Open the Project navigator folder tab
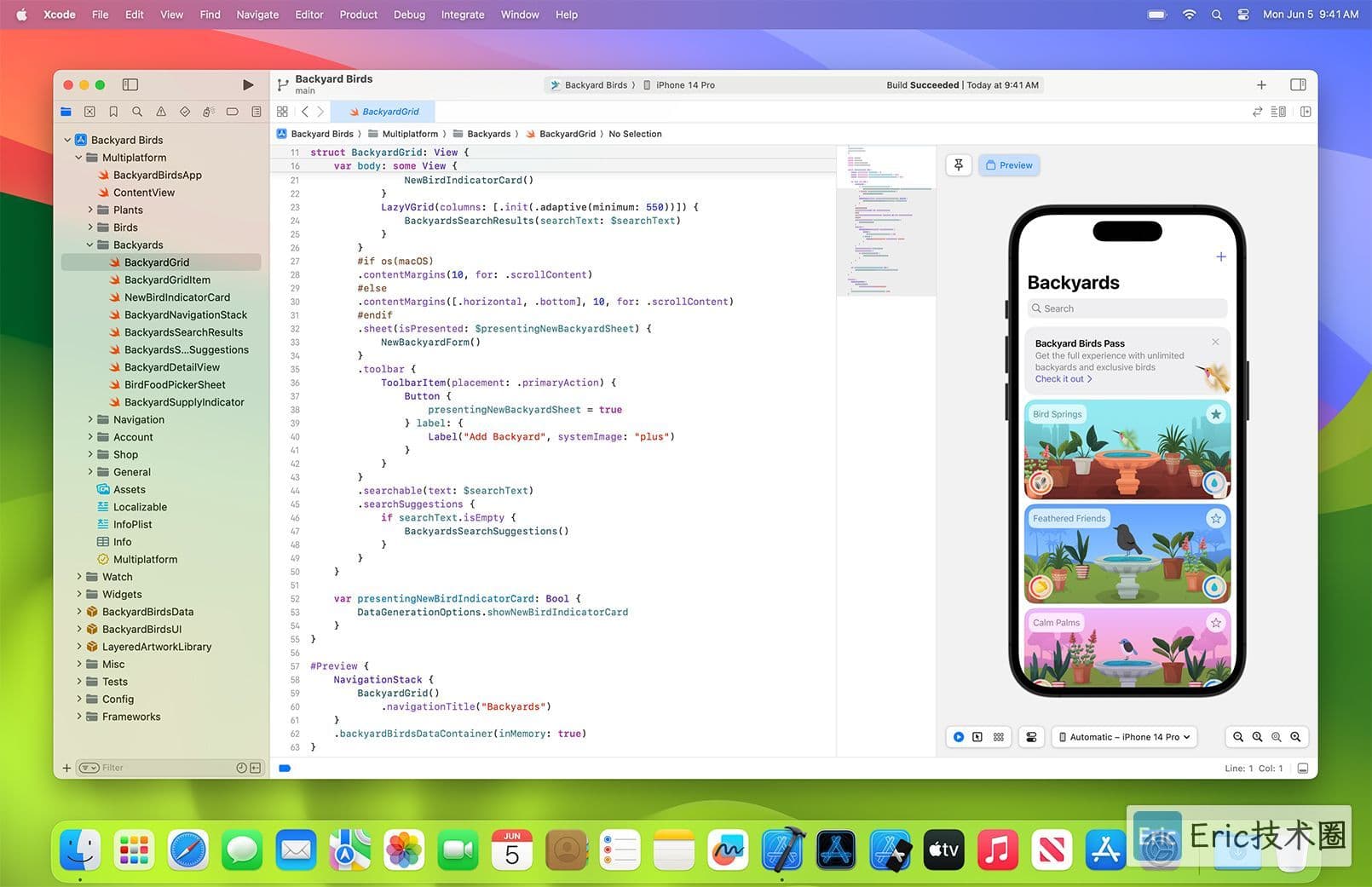The image size is (1372, 887). (x=66, y=112)
